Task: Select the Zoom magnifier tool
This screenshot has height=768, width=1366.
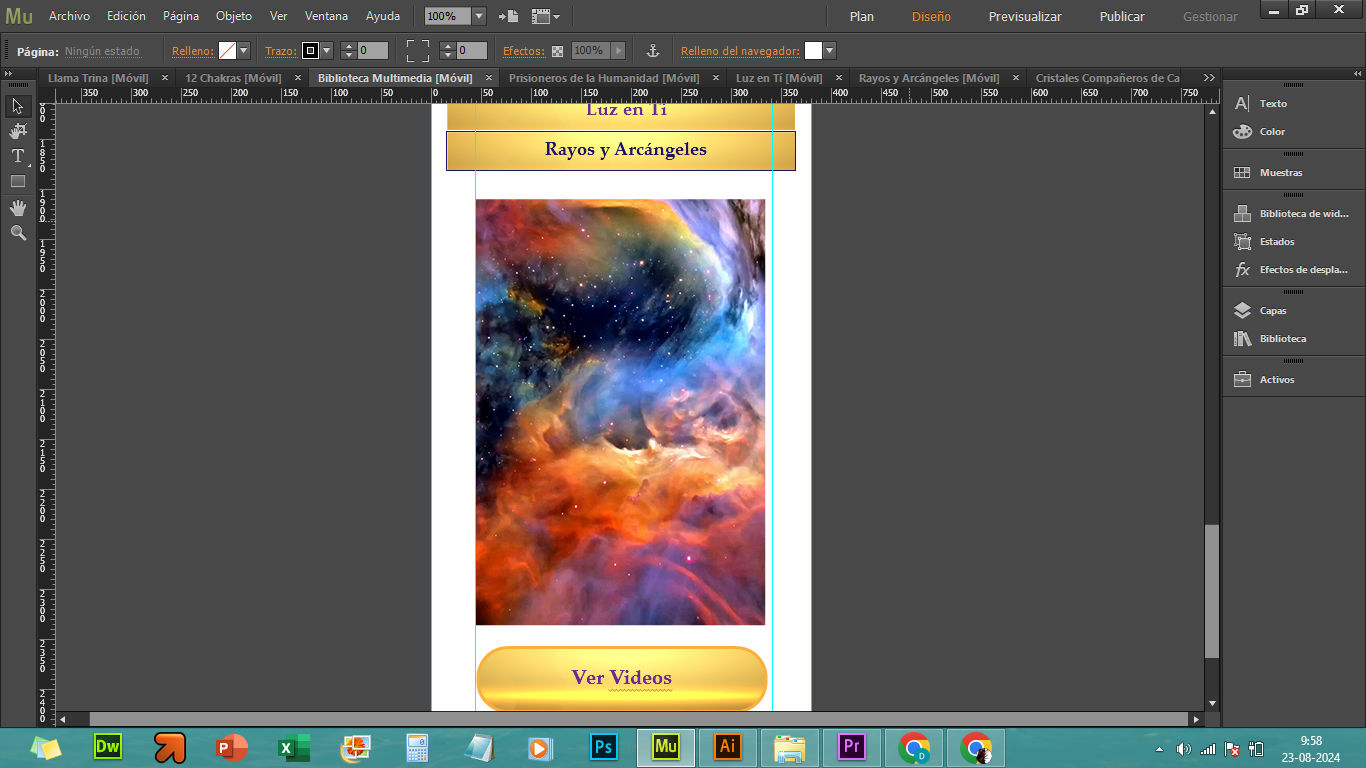Action: coord(18,233)
